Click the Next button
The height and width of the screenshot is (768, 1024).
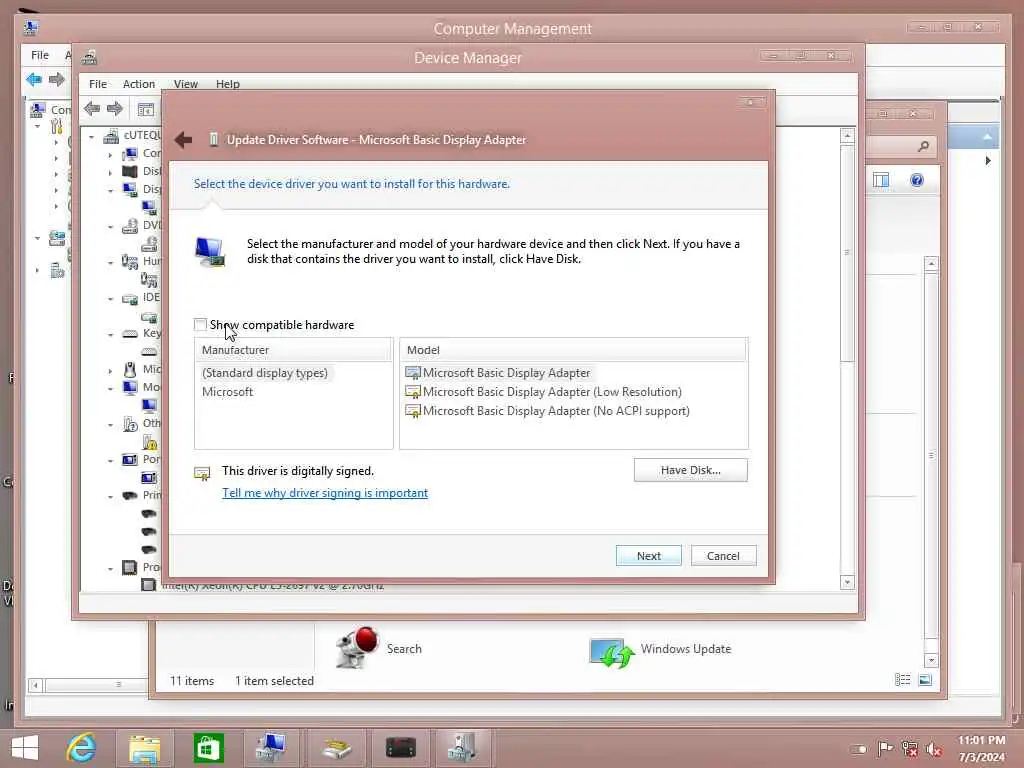pyautogui.click(x=648, y=556)
